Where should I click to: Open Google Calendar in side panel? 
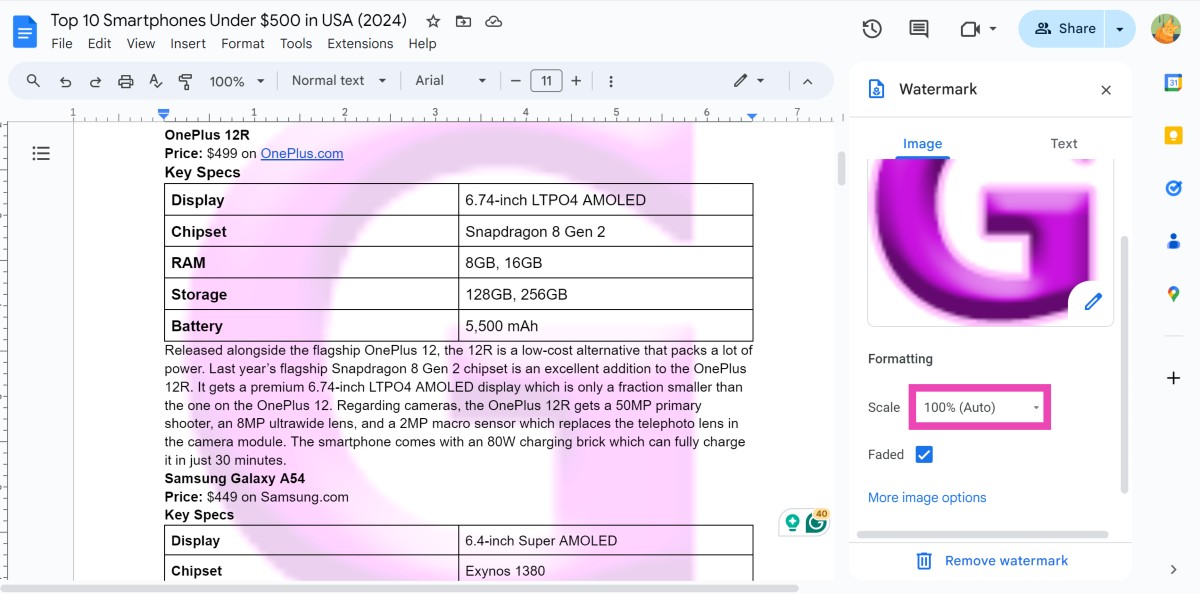tap(1173, 83)
